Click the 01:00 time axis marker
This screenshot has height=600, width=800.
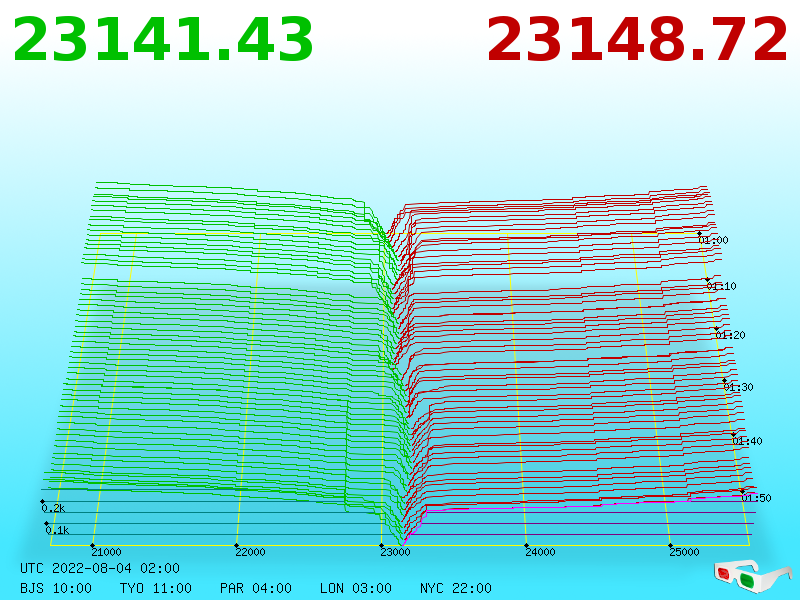pyautogui.click(x=713, y=240)
